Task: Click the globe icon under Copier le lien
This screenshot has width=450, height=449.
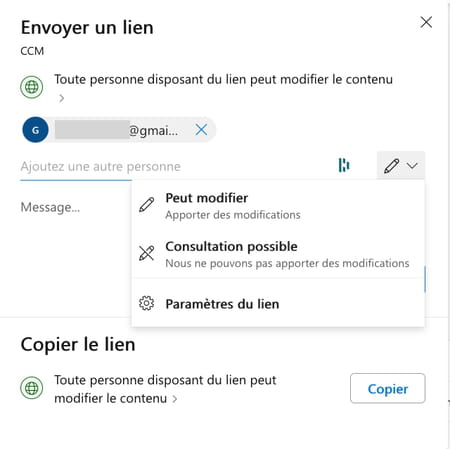Action: (32, 388)
